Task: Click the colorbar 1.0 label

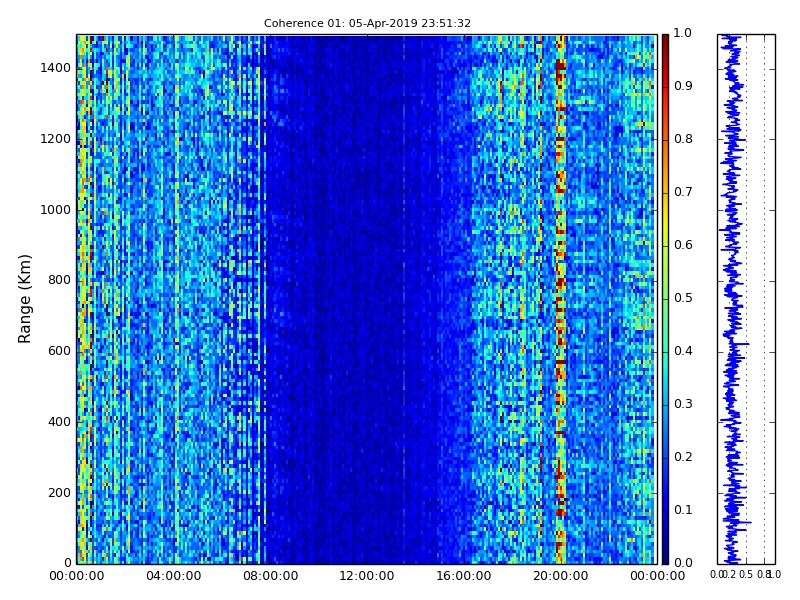Action: point(683,33)
